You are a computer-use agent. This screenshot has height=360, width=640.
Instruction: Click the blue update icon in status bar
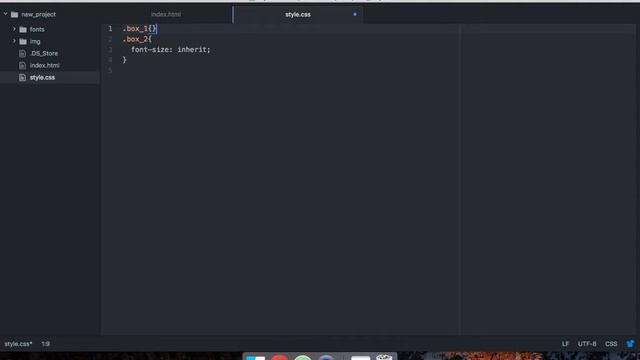[631, 344]
